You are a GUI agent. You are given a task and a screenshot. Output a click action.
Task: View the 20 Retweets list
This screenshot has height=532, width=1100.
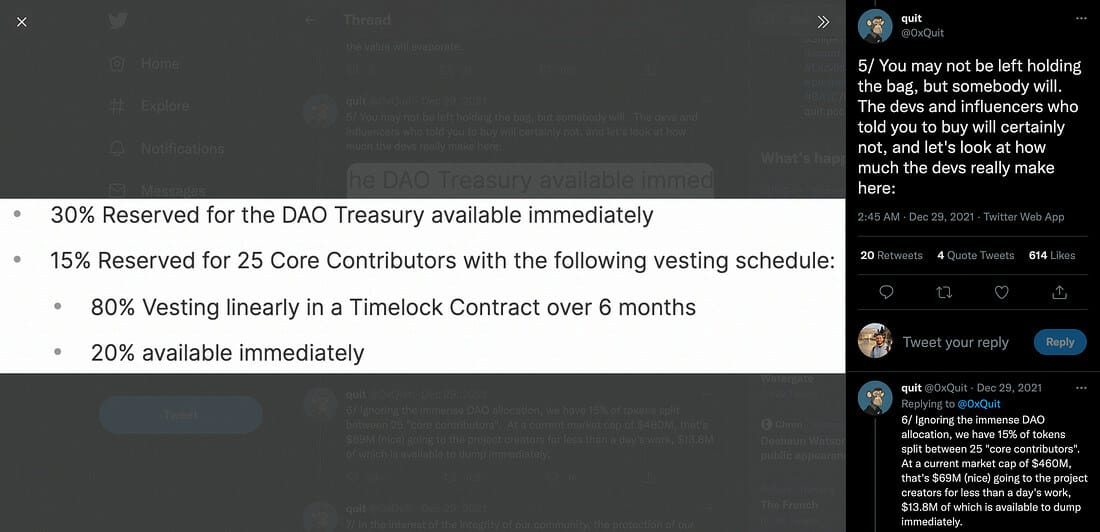click(x=891, y=255)
